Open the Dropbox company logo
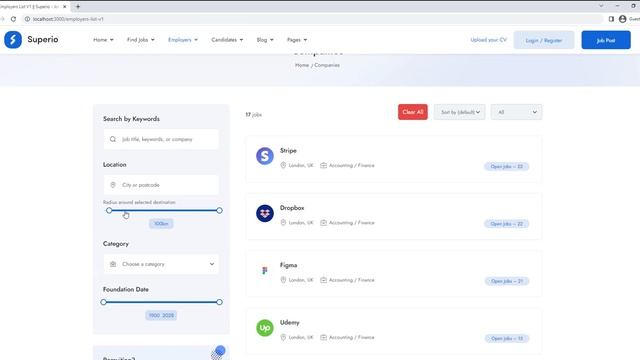 [265, 213]
